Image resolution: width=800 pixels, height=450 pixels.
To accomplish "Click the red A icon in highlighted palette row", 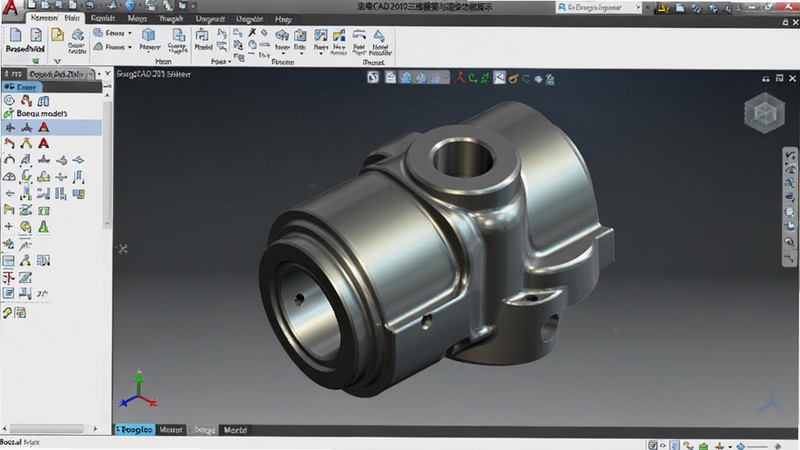I will tap(44, 127).
